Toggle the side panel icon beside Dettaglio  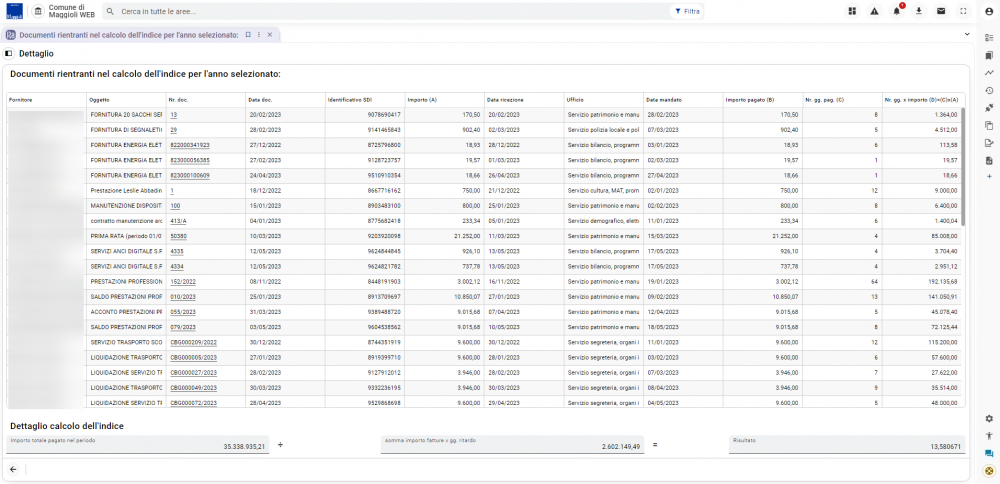coord(9,54)
